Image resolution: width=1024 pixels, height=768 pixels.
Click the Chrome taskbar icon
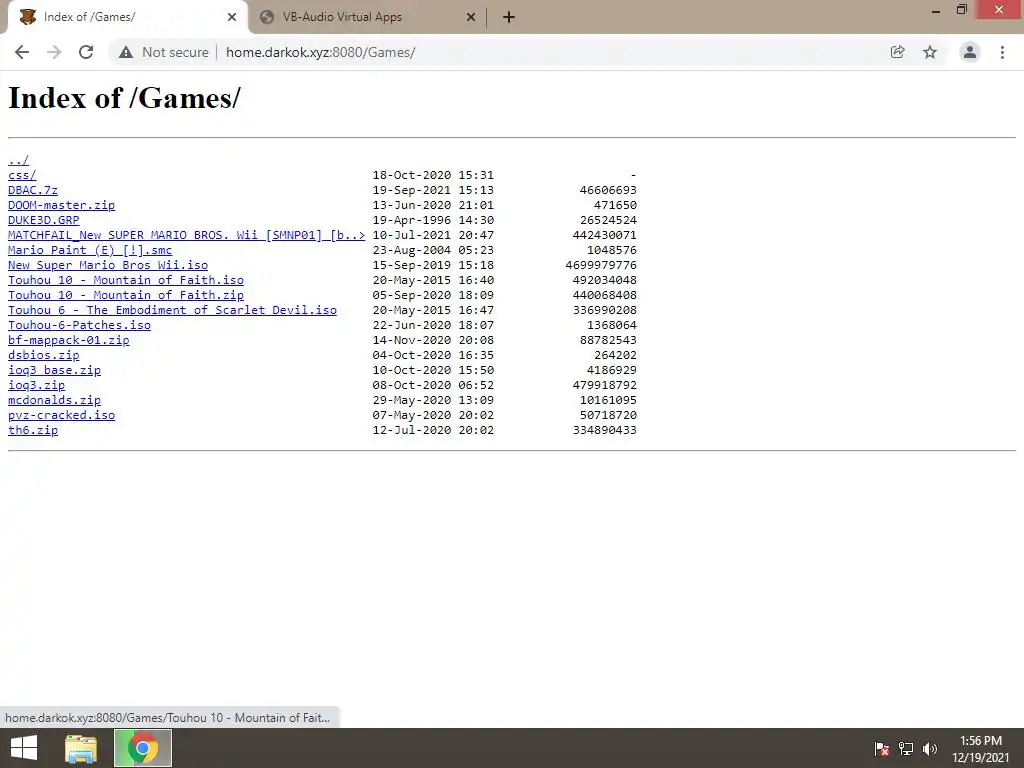coord(143,748)
